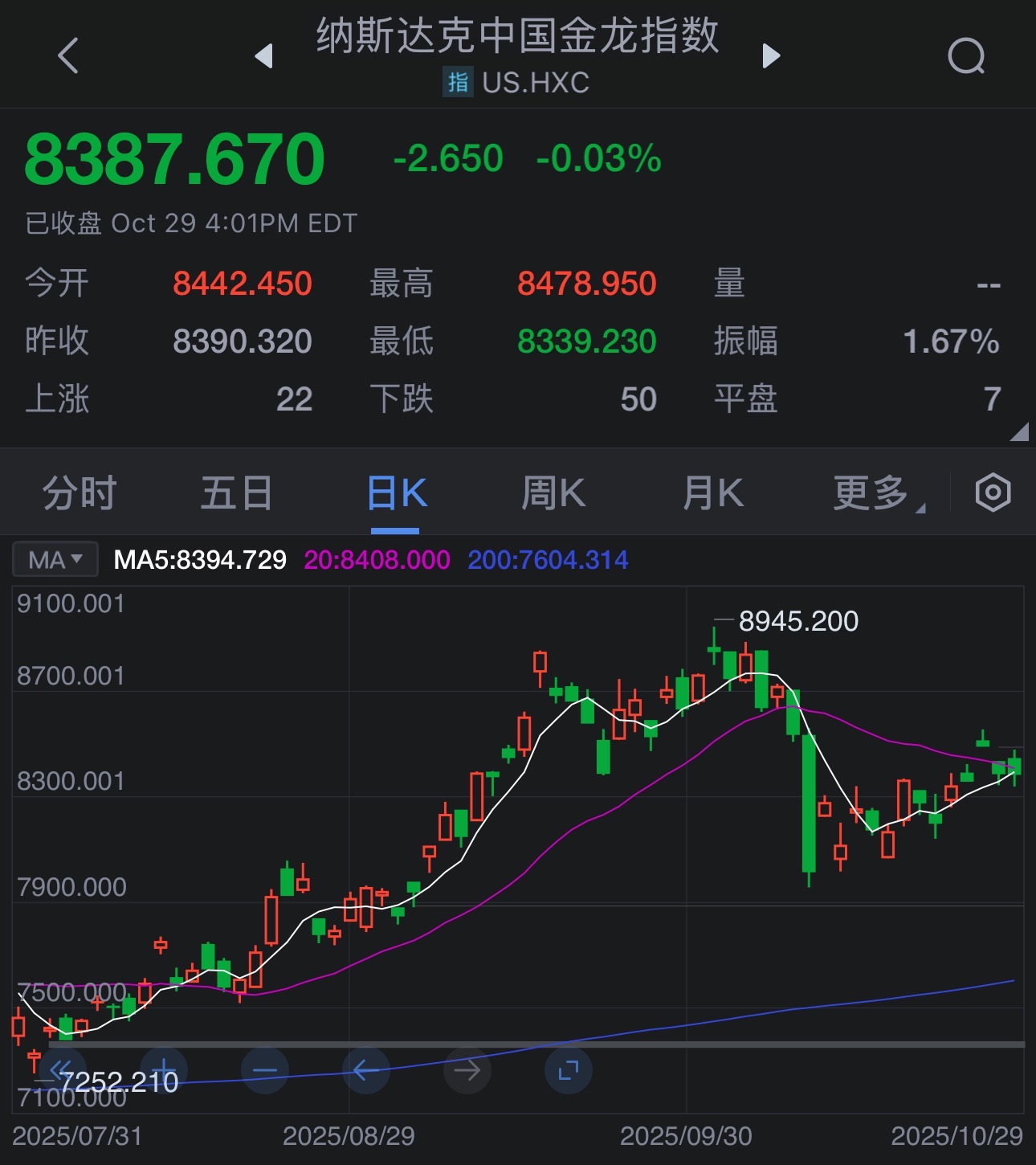Tap the 200:7604.314 moving average label
Image resolution: width=1036 pixels, height=1165 pixels.
tap(548, 559)
